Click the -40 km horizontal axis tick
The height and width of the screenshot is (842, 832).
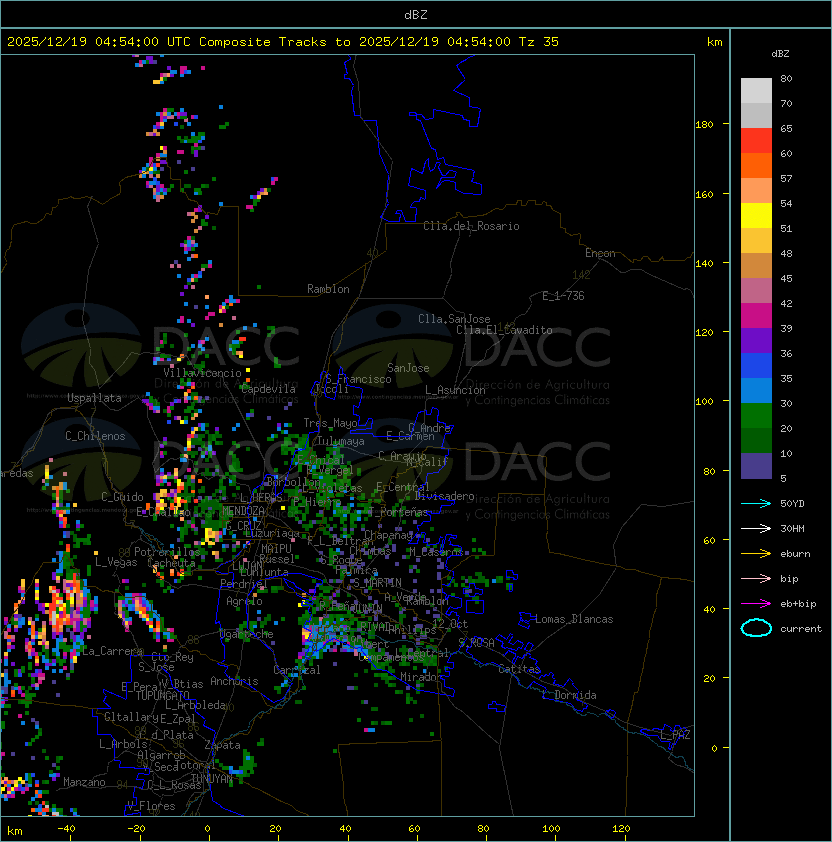(x=66, y=829)
